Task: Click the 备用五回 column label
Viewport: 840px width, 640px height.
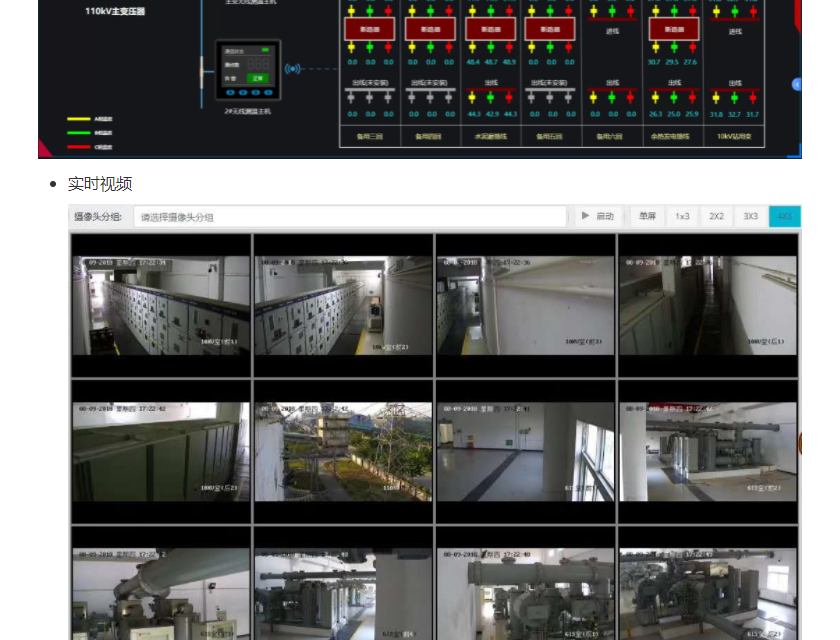Action: (550, 137)
